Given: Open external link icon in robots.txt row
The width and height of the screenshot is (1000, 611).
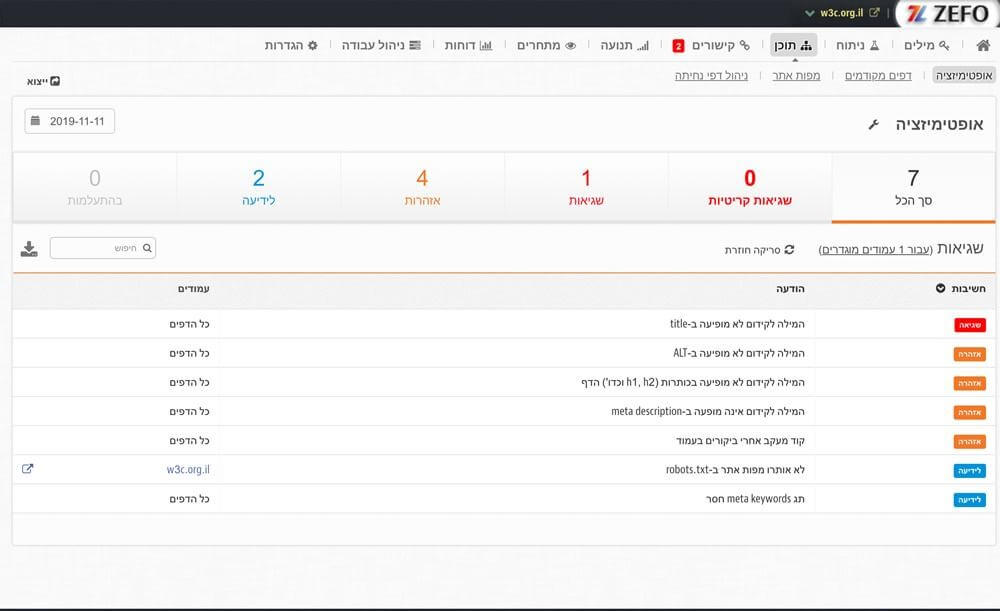Looking at the screenshot, I should click(27, 469).
